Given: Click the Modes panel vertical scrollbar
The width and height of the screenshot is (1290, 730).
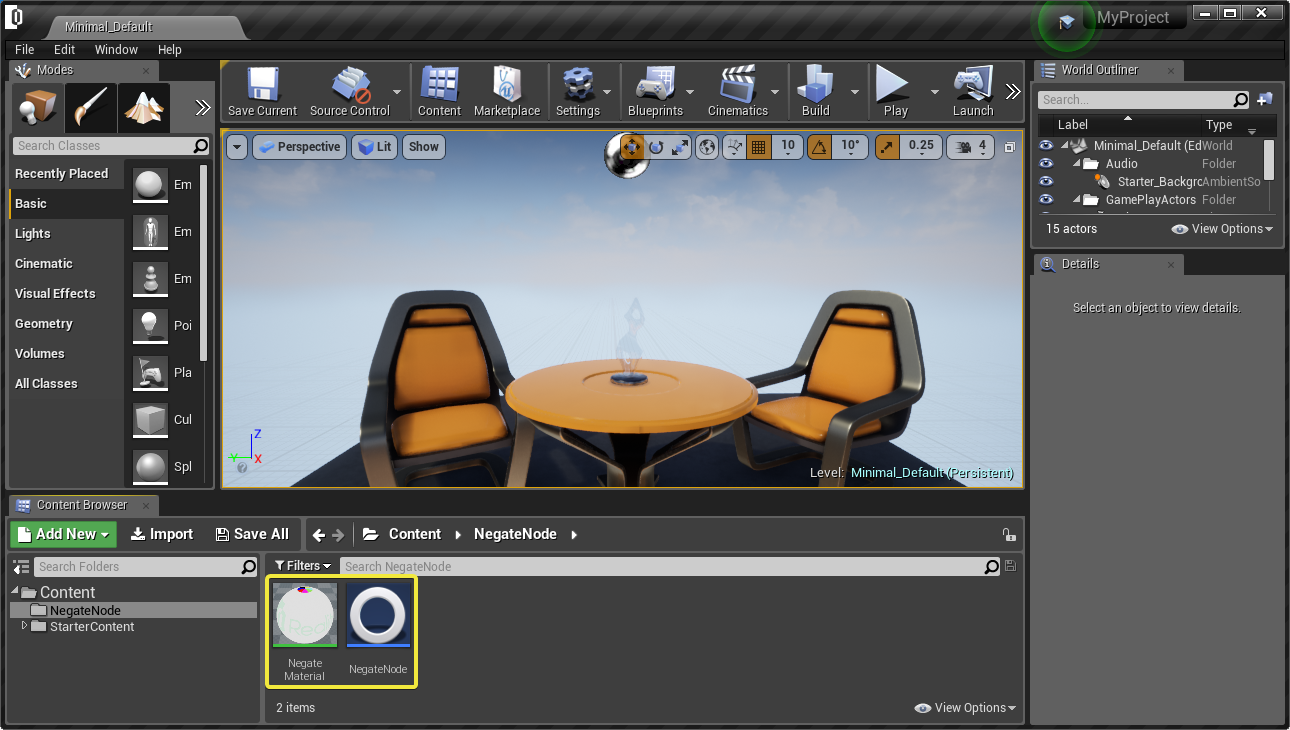Looking at the screenshot, I should [204, 260].
